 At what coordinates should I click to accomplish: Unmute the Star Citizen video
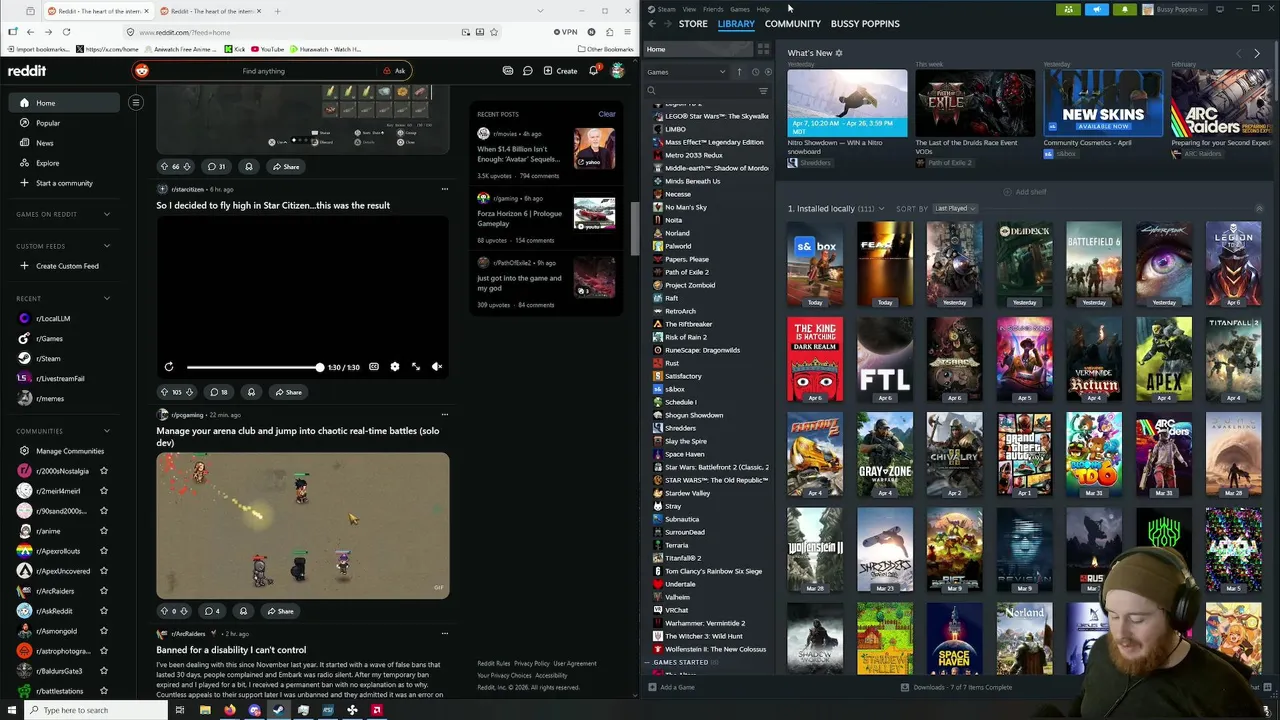point(437,367)
